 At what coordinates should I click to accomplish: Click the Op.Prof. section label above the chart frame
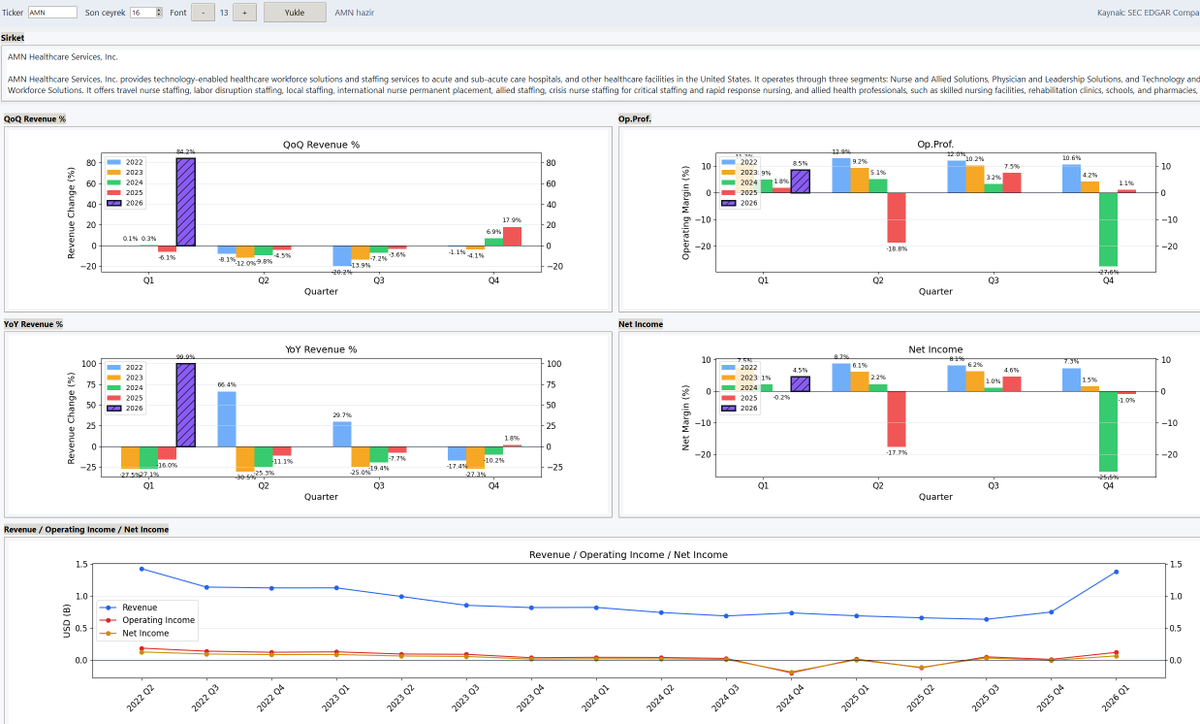636,119
